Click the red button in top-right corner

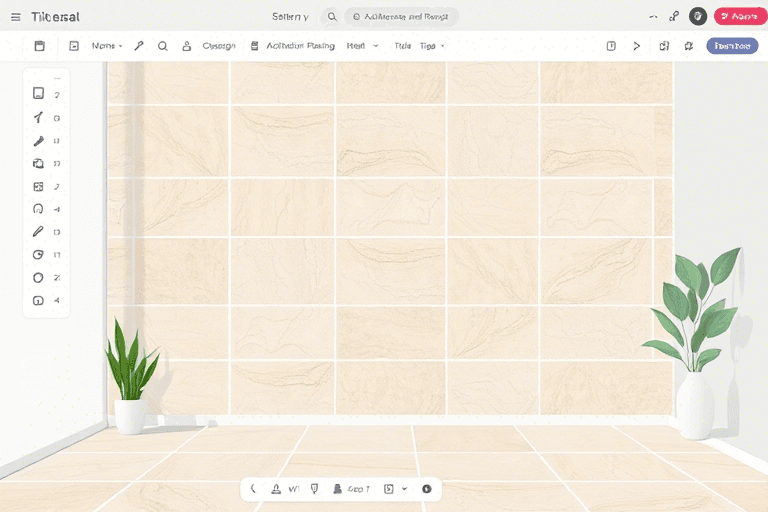(x=739, y=16)
